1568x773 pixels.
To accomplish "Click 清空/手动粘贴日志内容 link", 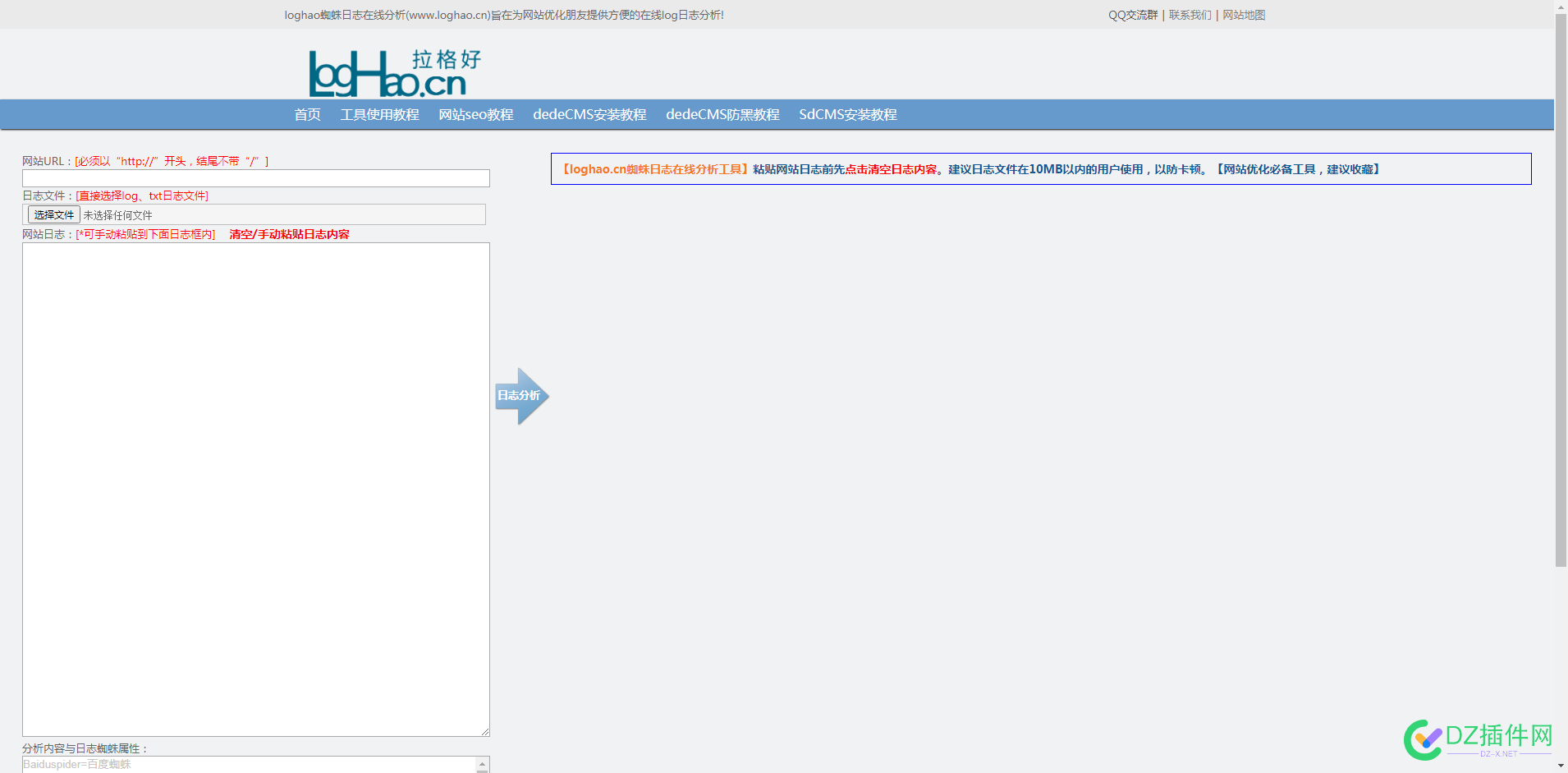I will click(289, 234).
